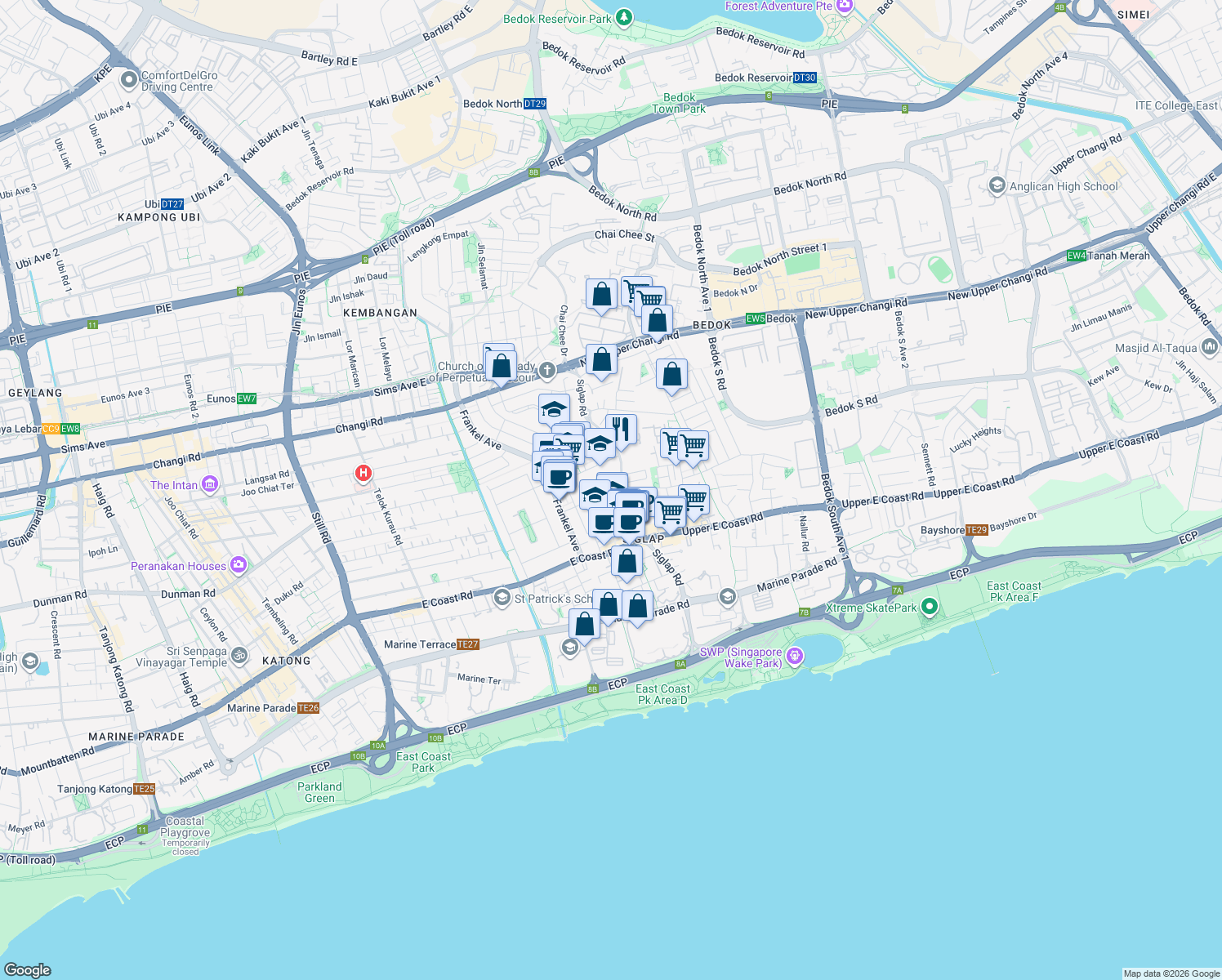Viewport: 1222px width, 980px height.
Task: Click Bayshore TE29 station label
Action: click(954, 530)
